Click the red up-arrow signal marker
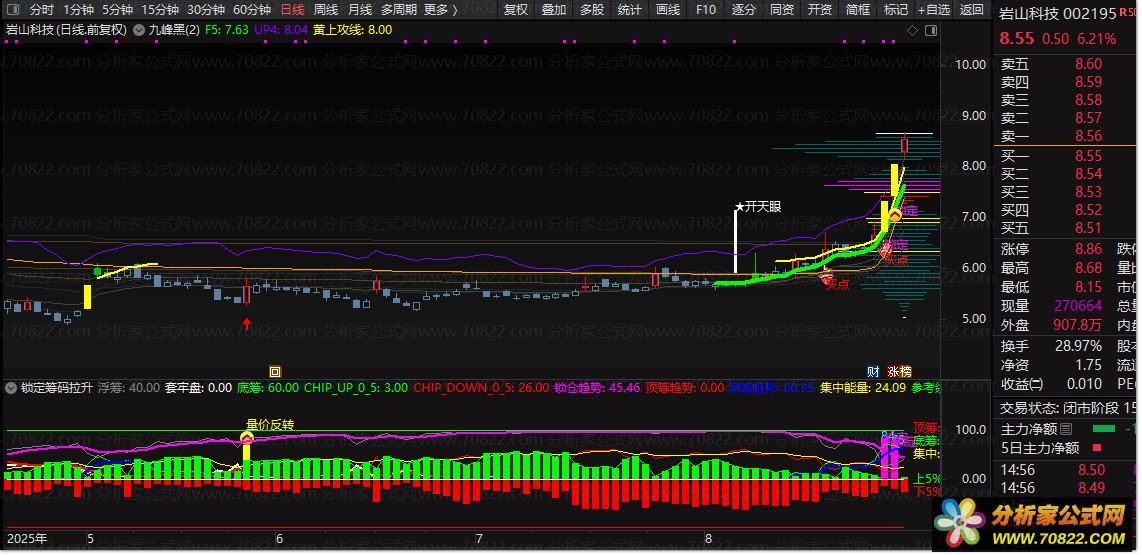 pos(247,323)
